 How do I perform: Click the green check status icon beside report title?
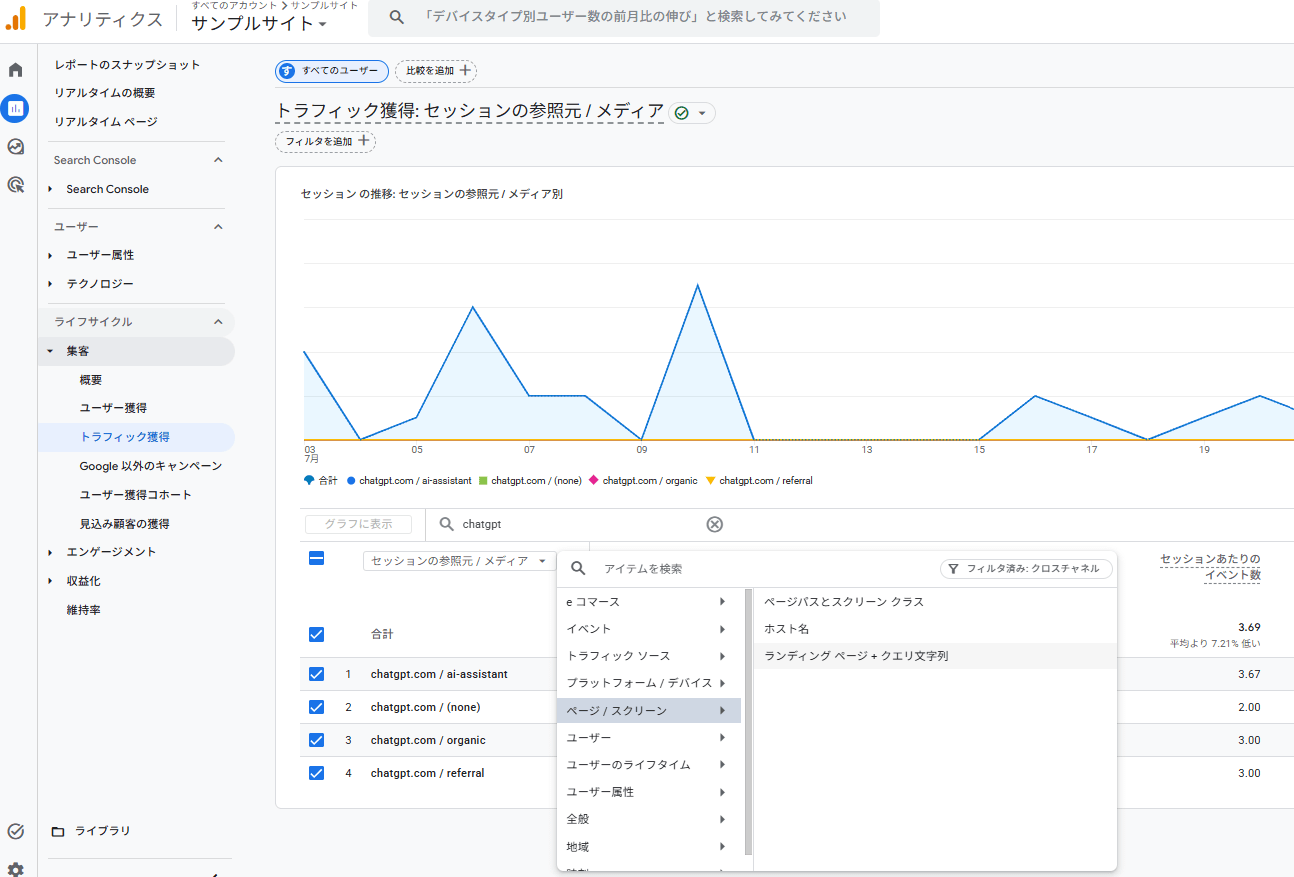pyautogui.click(x=682, y=113)
